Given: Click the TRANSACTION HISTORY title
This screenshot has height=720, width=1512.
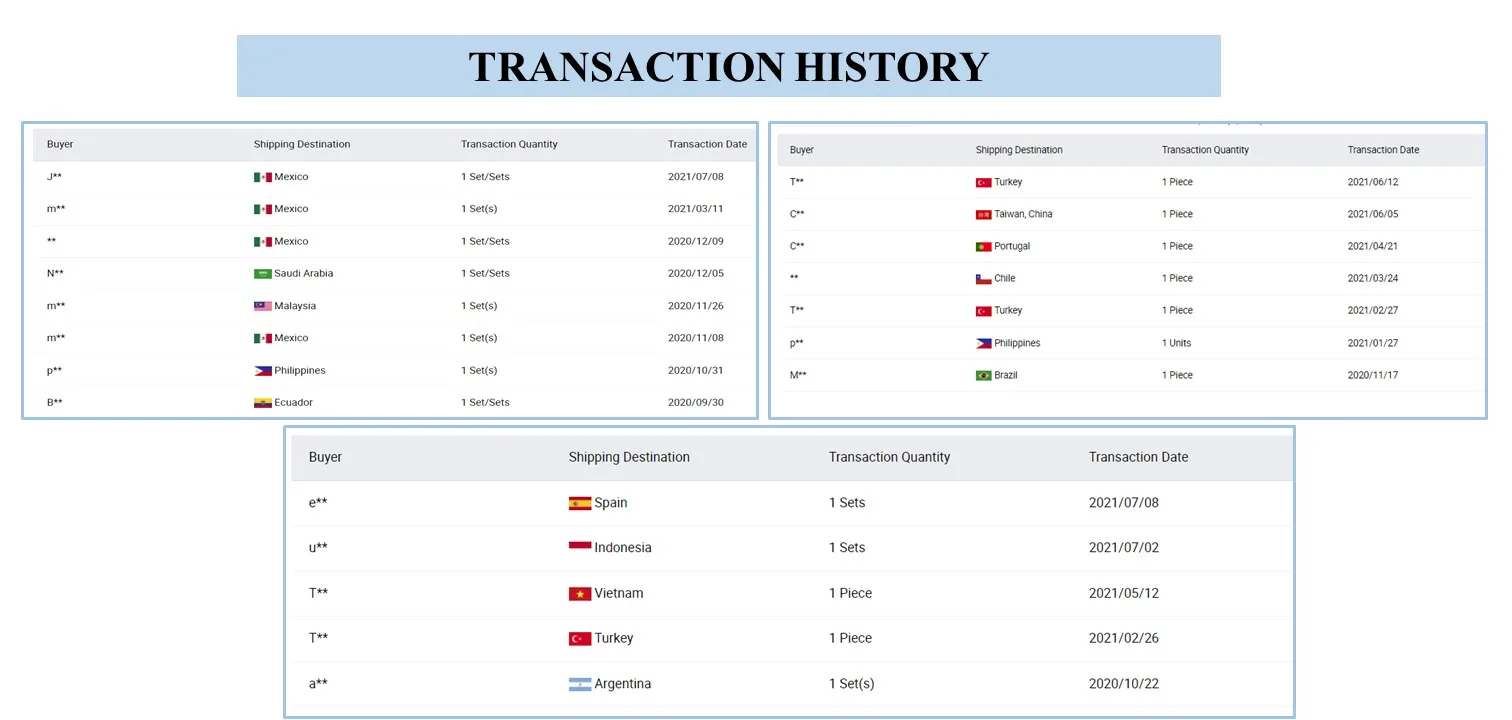Looking at the screenshot, I should [729, 67].
